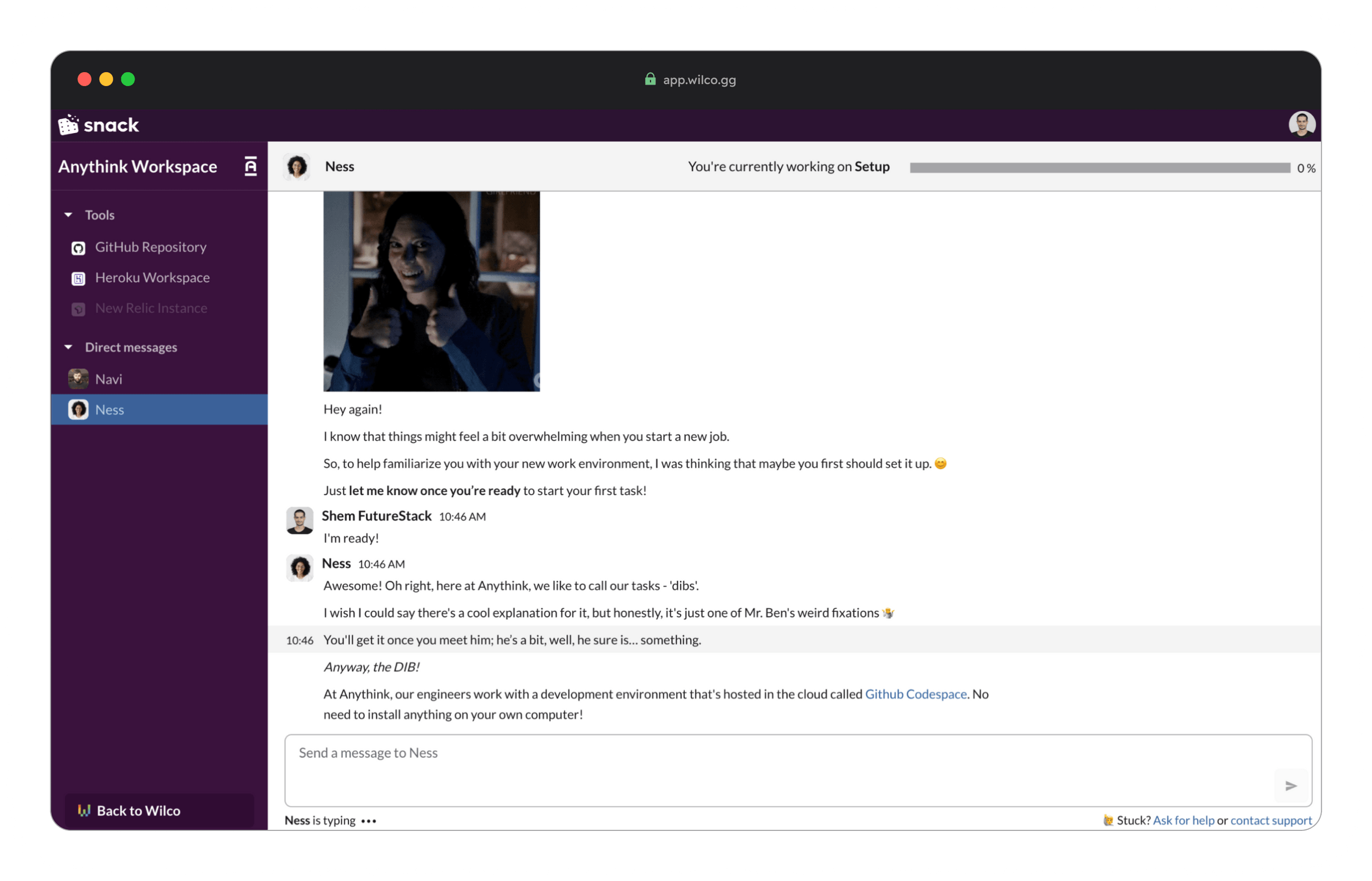Click the Setup progress bar
Screen dimensions: 1372x881
[1099, 168]
